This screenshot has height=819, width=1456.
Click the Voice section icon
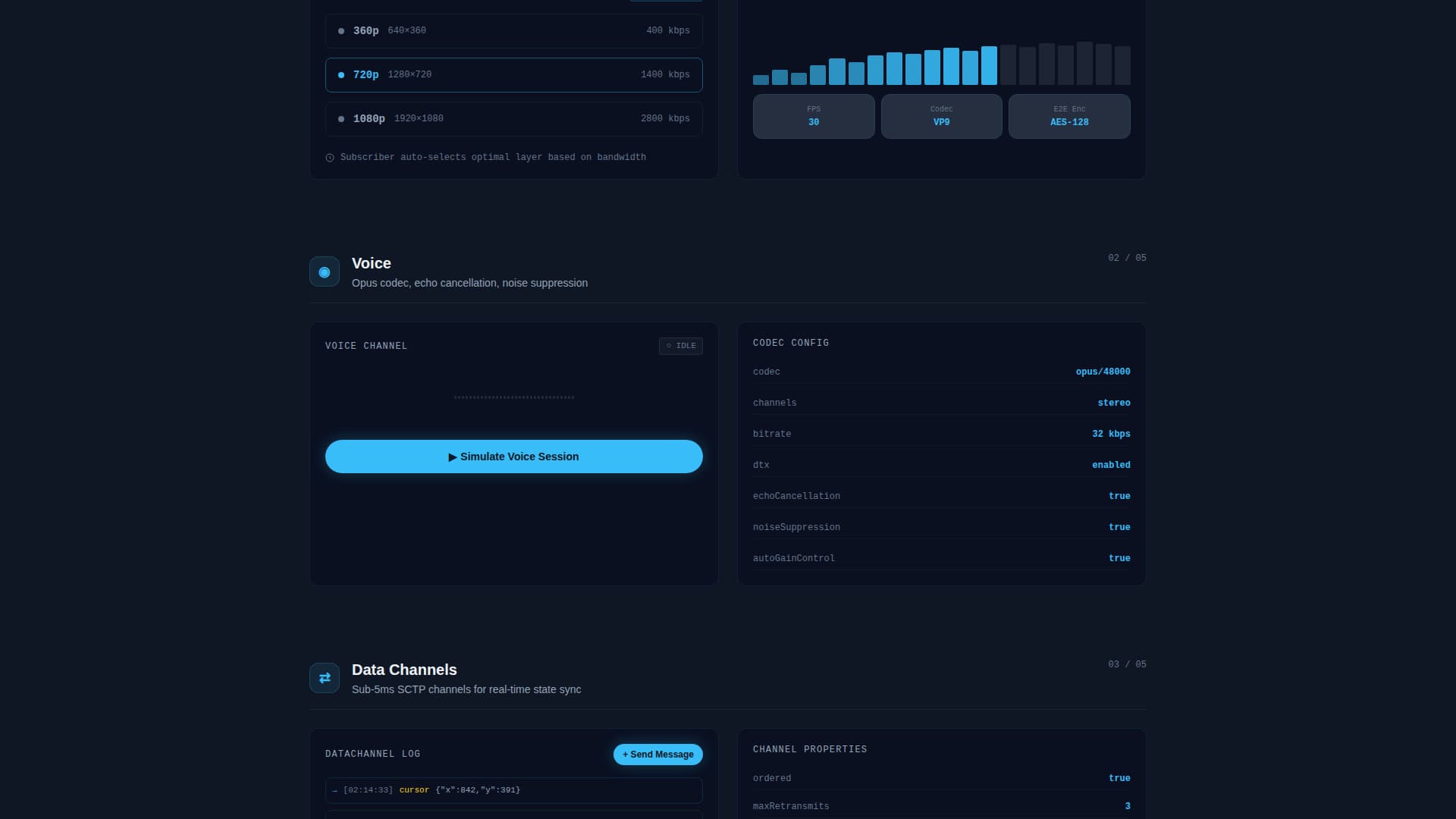[x=325, y=271]
